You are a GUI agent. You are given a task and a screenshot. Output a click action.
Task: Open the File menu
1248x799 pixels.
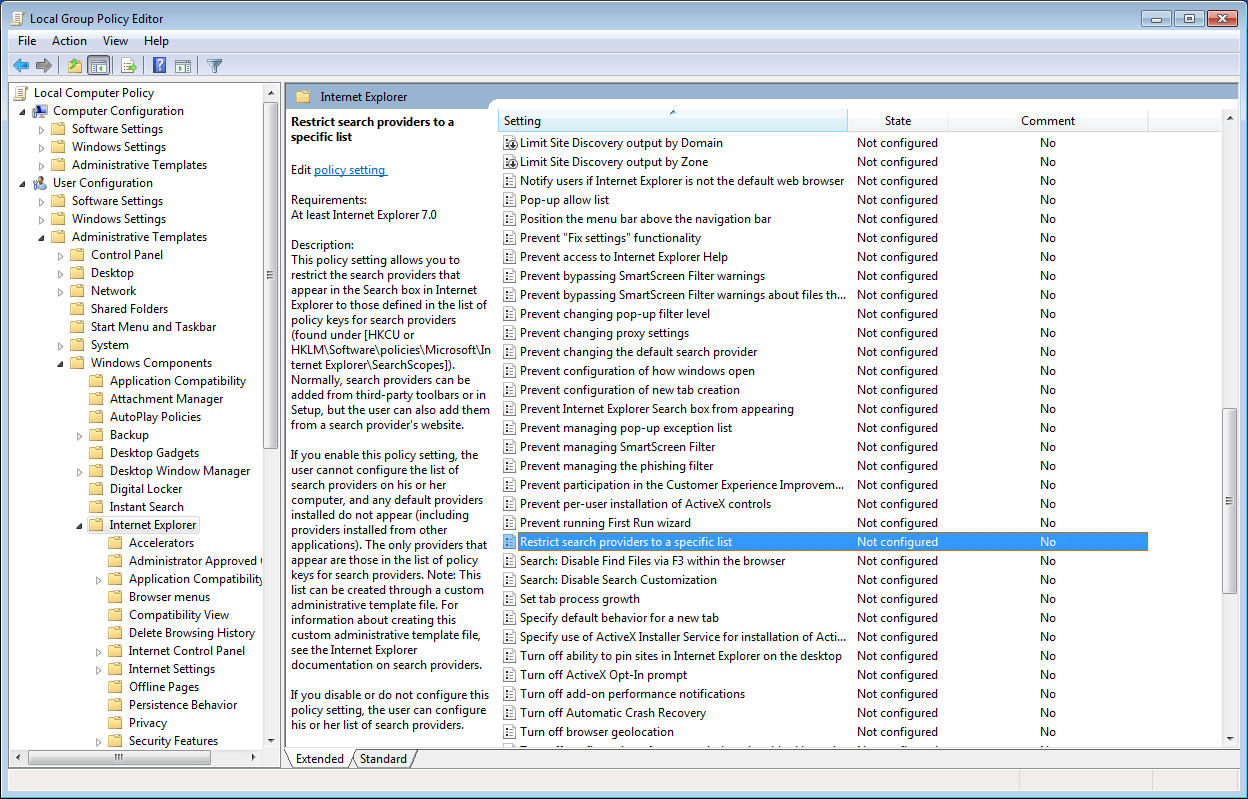[27, 41]
